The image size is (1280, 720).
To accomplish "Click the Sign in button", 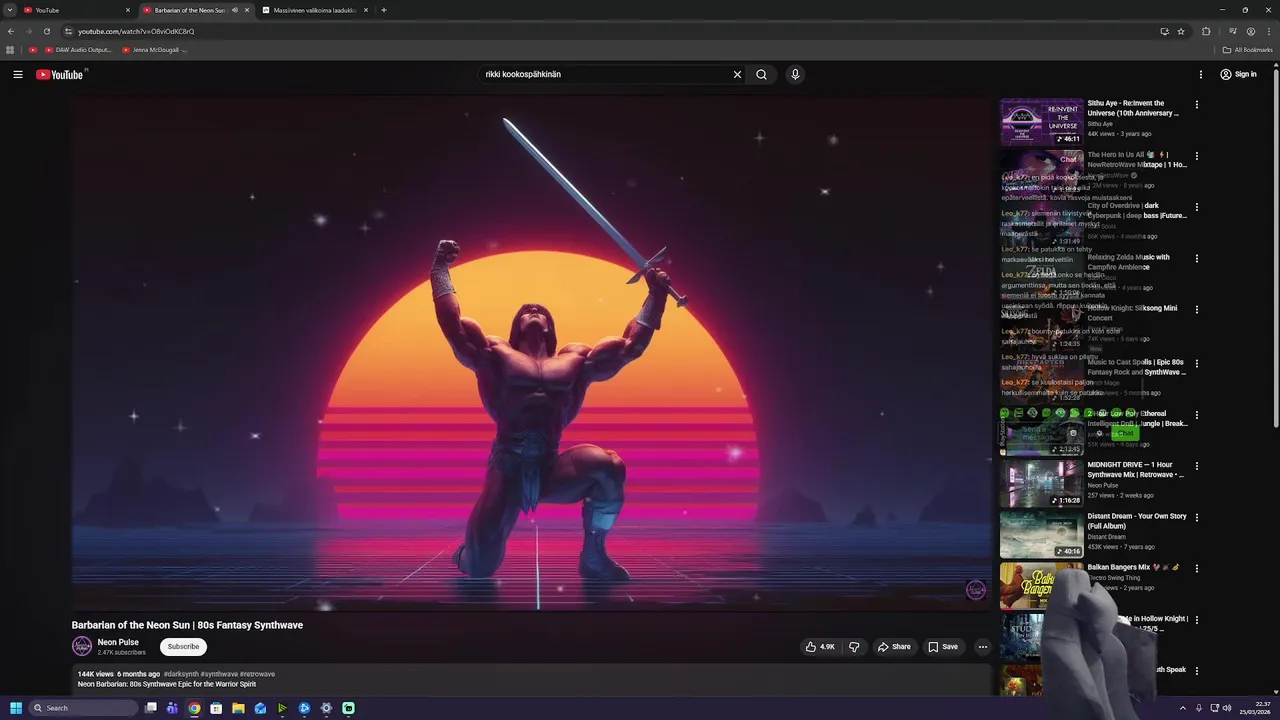I will [1238, 74].
